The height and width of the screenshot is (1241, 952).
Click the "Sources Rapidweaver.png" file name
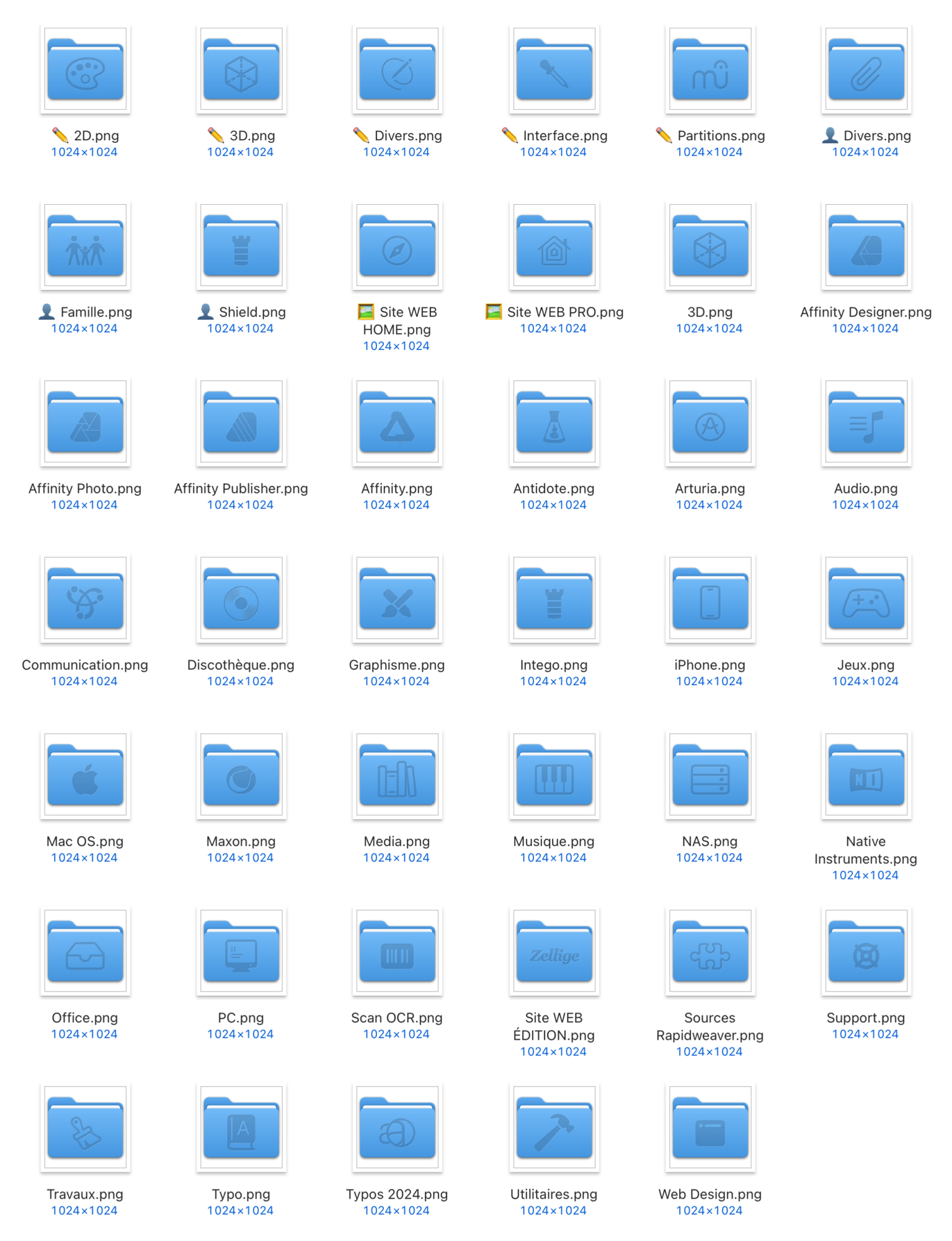[710, 1026]
